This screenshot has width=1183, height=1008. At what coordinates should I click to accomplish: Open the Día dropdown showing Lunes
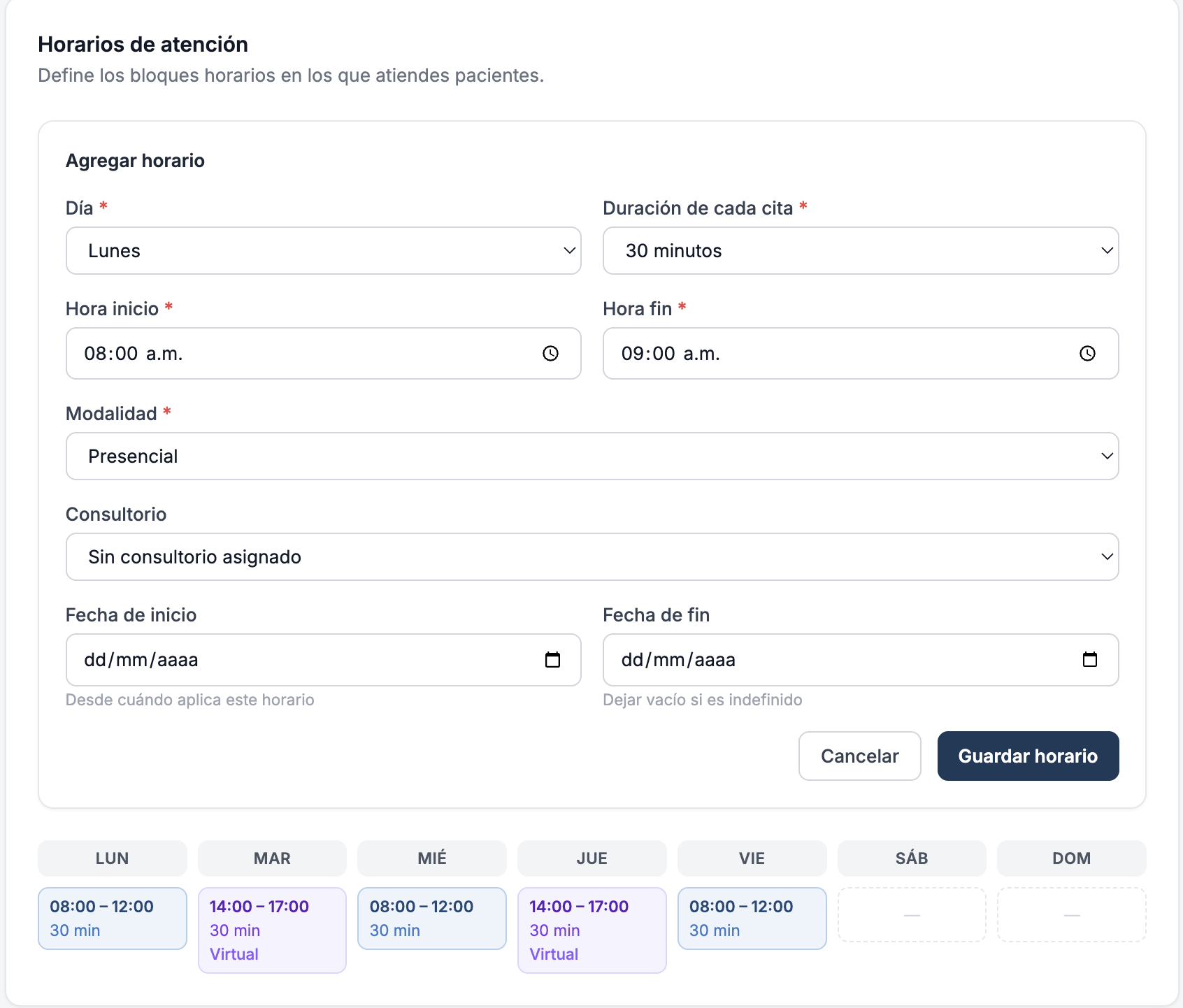pyautogui.click(x=323, y=250)
